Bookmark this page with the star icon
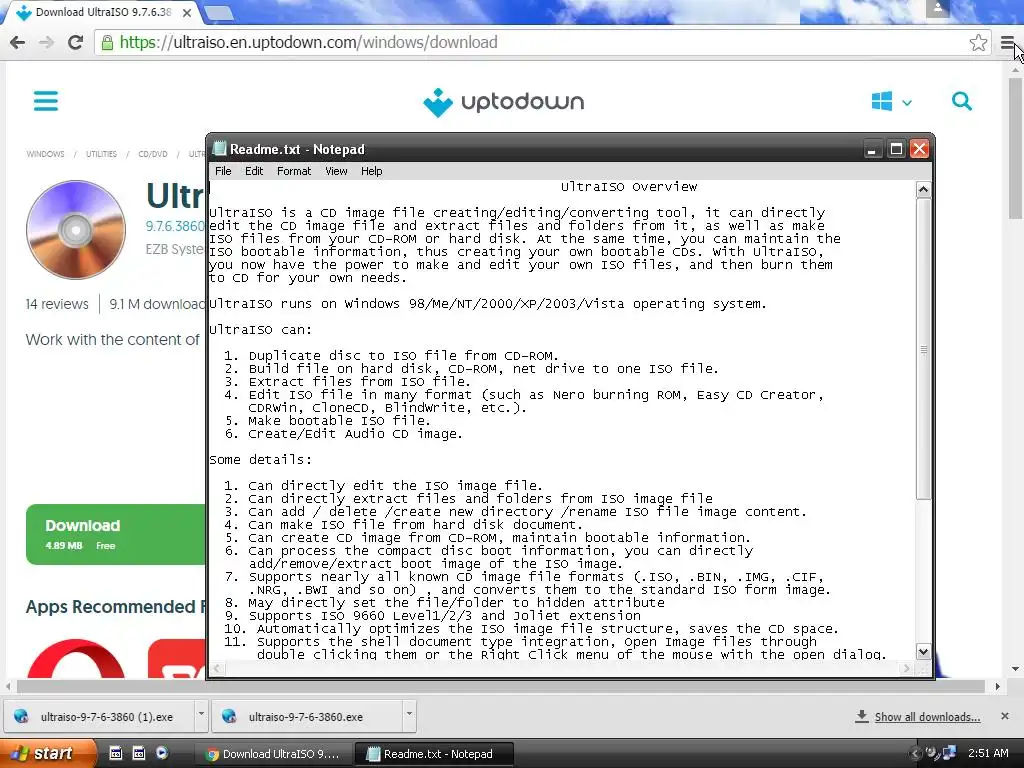Viewport: 1024px width, 768px height. click(x=978, y=43)
